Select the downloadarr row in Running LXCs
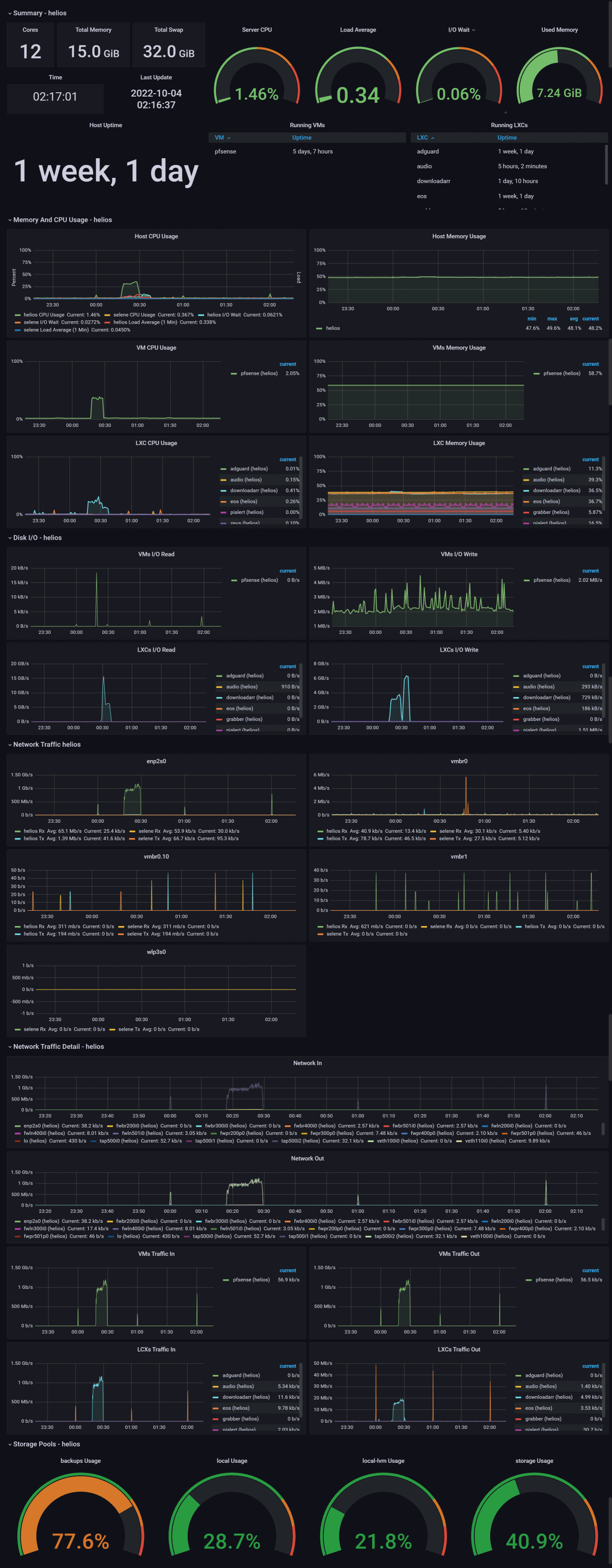This screenshot has width=612, height=1568. coord(508,181)
